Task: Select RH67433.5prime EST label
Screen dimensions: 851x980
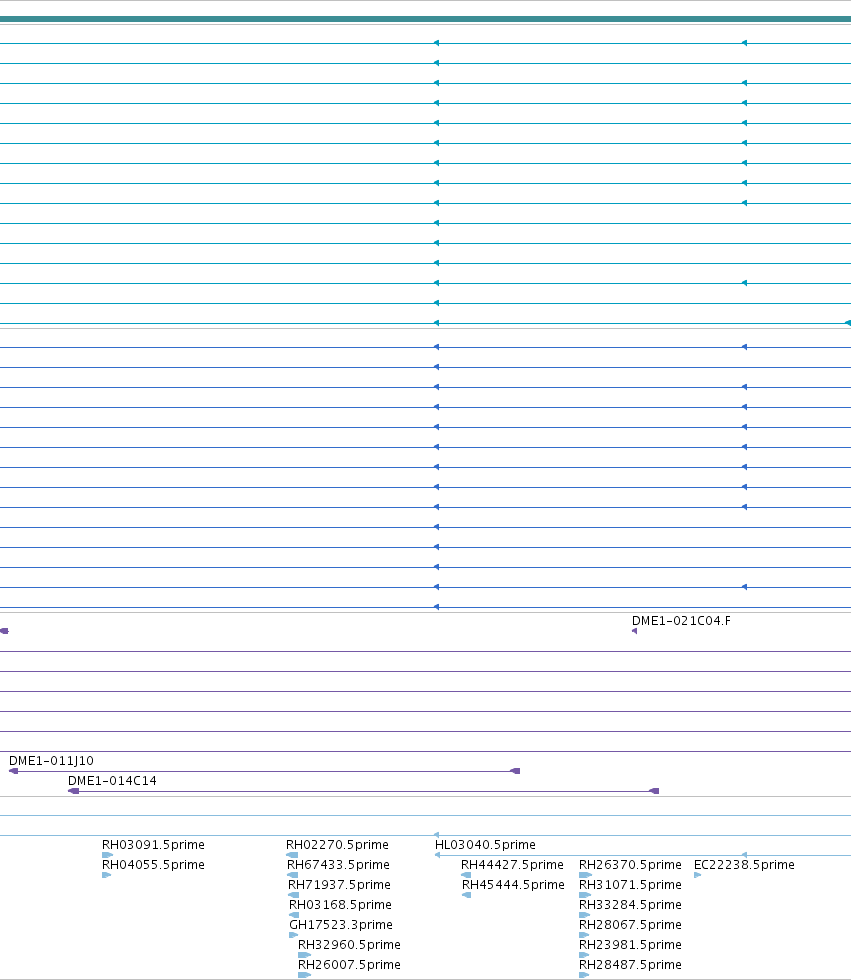Action: pyautogui.click(x=338, y=864)
